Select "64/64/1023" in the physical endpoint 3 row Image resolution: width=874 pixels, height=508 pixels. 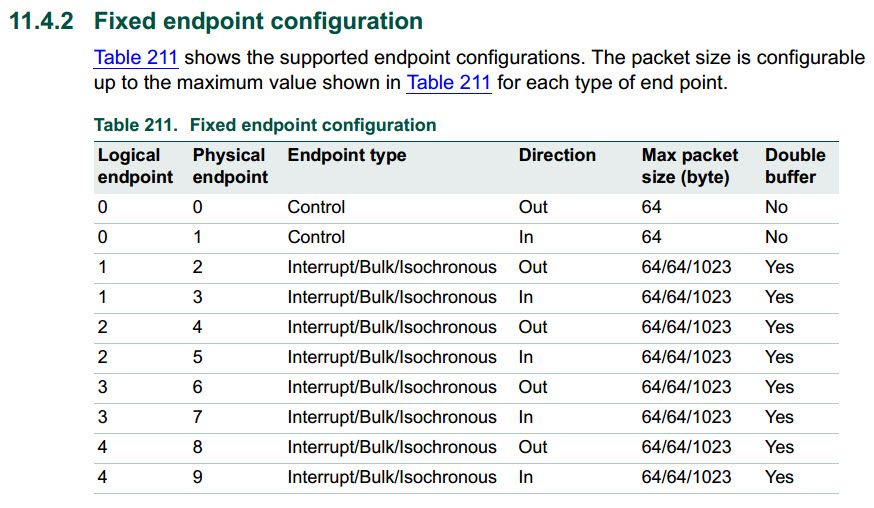click(x=686, y=297)
